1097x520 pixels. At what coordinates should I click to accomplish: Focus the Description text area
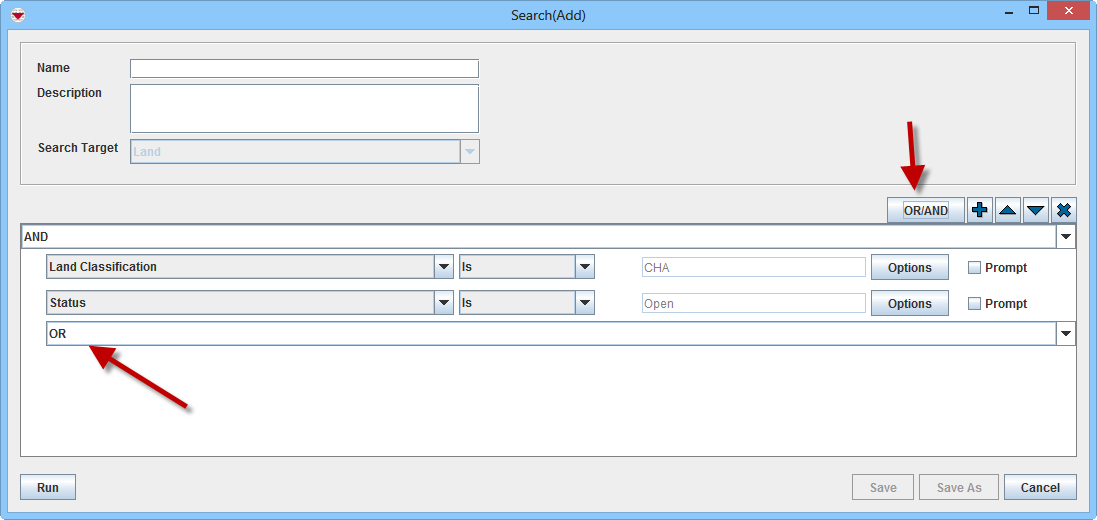[304, 108]
